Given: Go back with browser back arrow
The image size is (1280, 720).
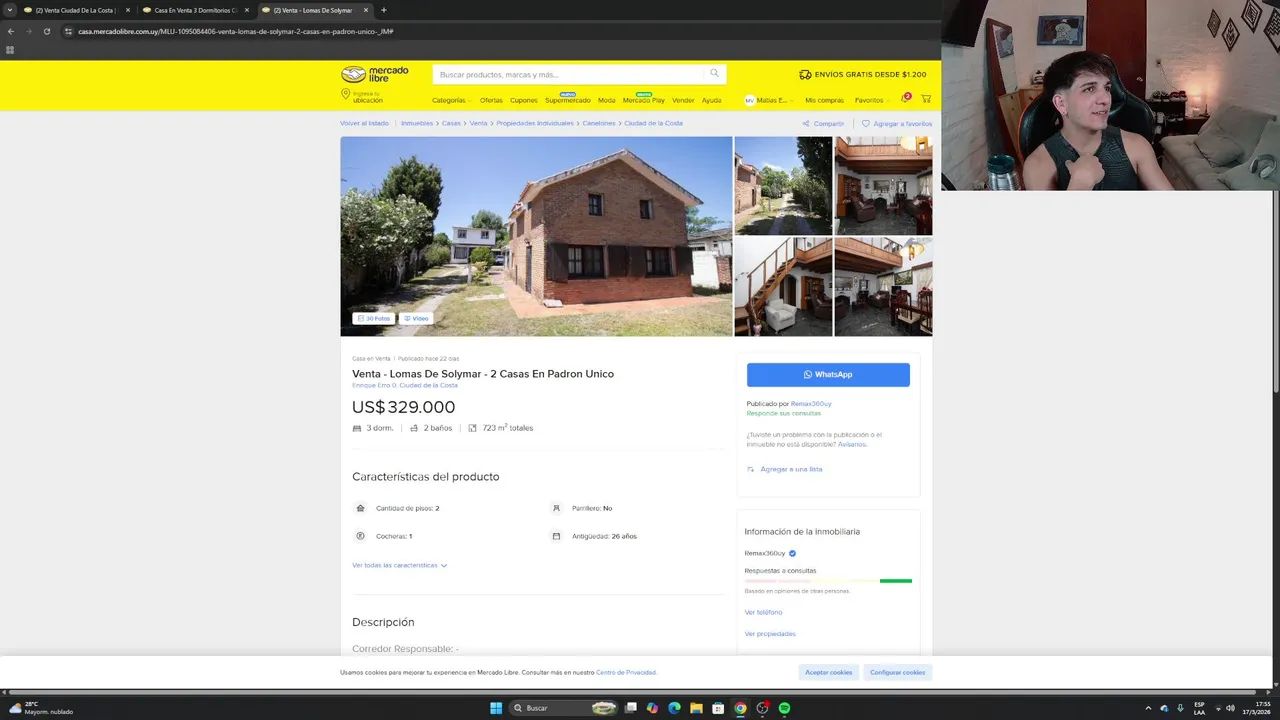Looking at the screenshot, I should [x=11, y=31].
